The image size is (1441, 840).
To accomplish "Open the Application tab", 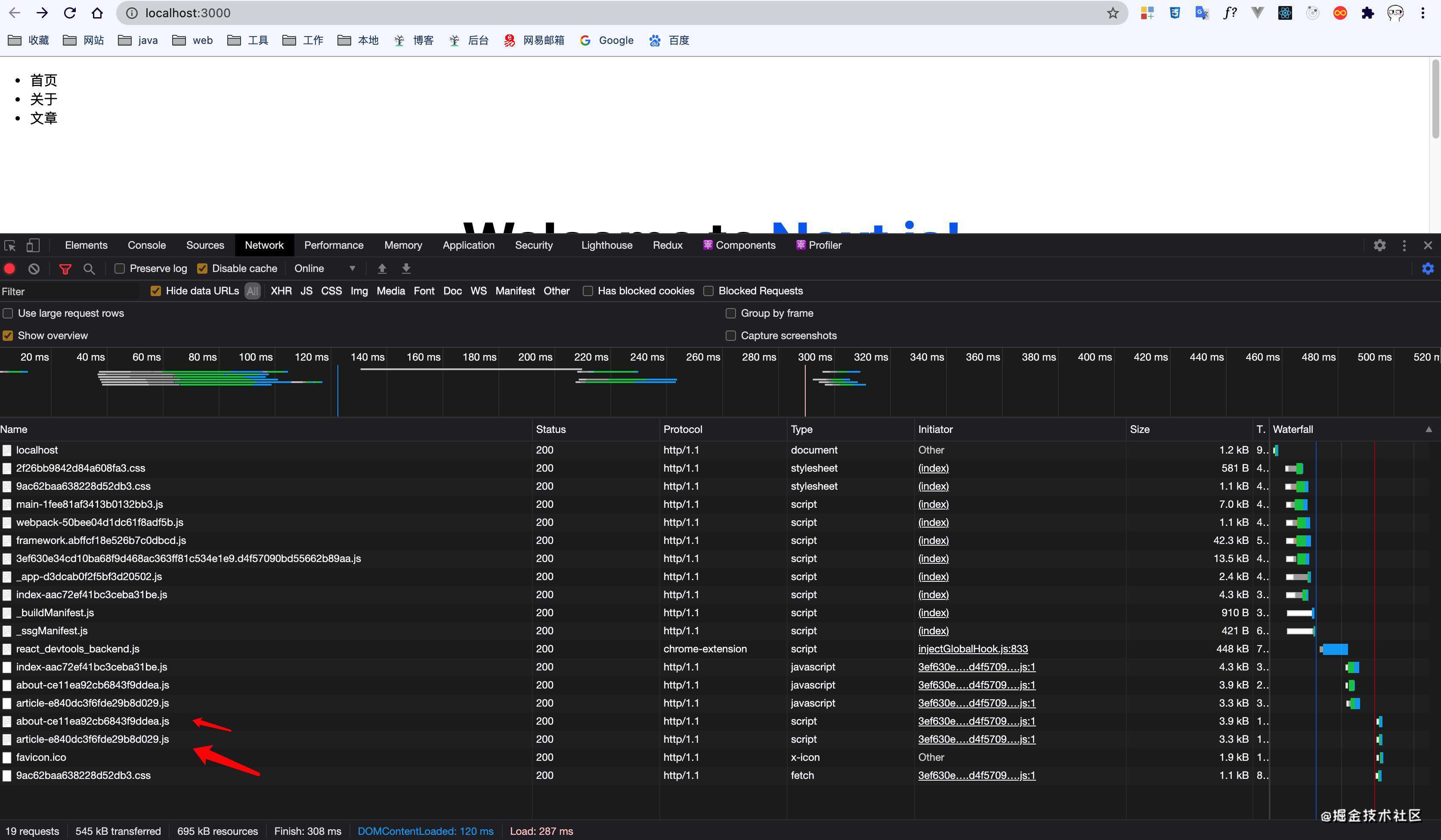I will [x=468, y=245].
